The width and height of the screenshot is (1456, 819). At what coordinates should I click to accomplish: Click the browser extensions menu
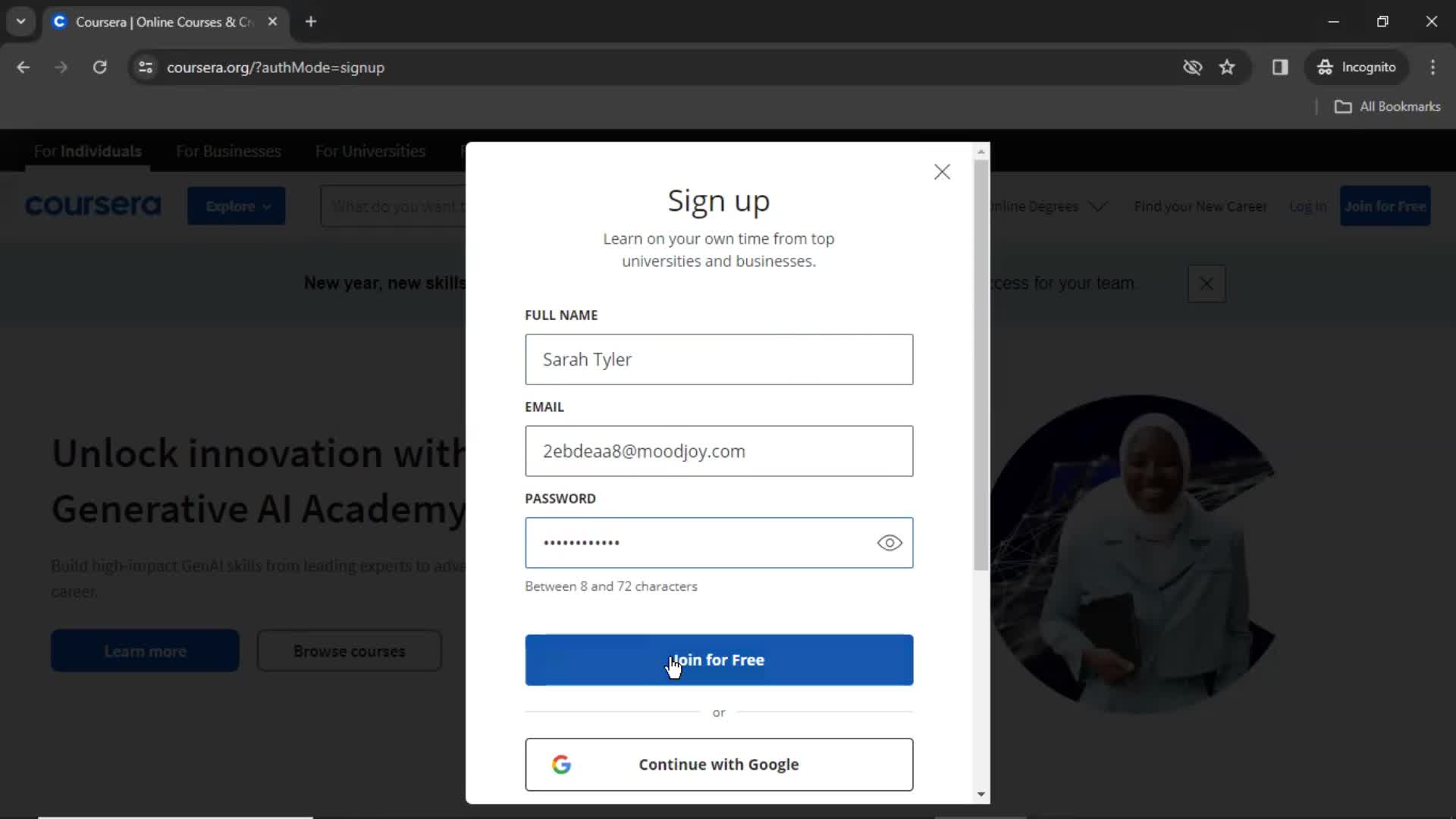click(1281, 67)
